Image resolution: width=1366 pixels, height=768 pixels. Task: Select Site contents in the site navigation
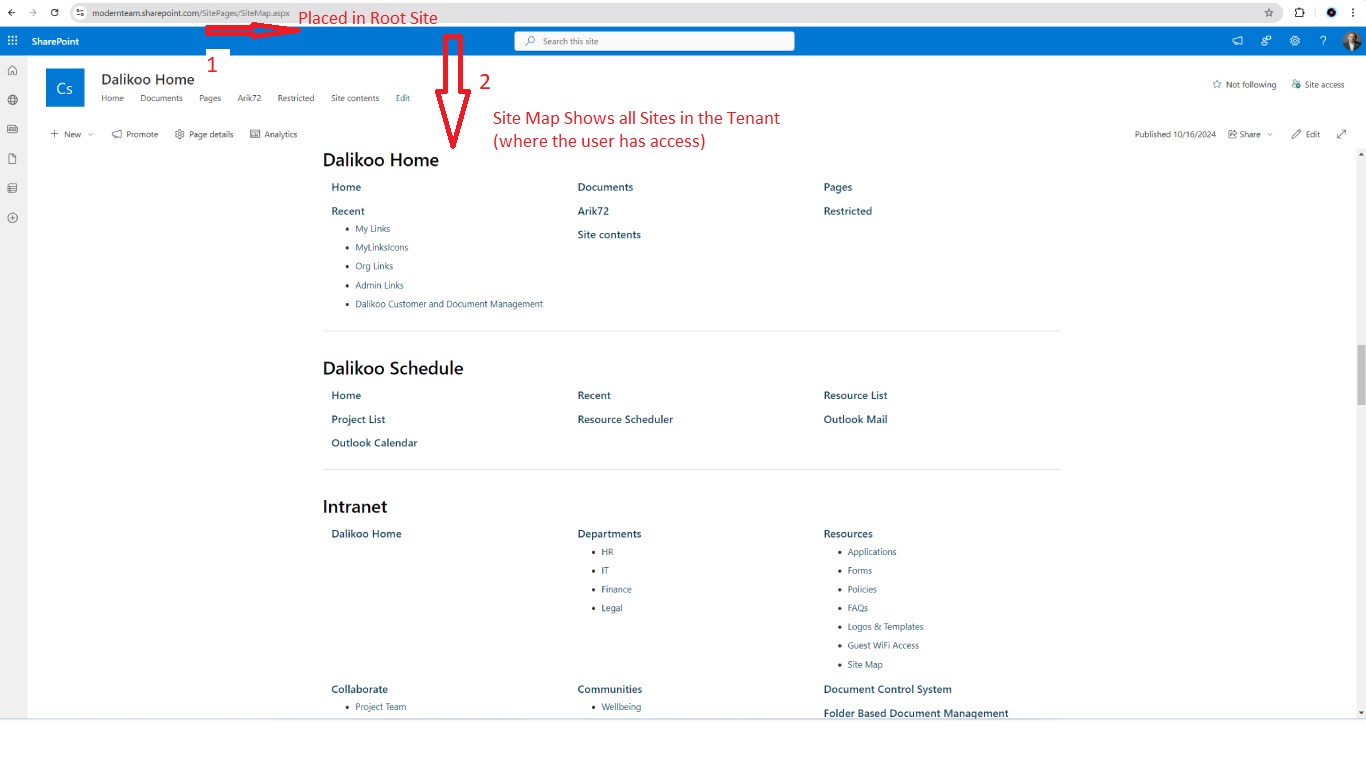pyautogui.click(x=355, y=98)
